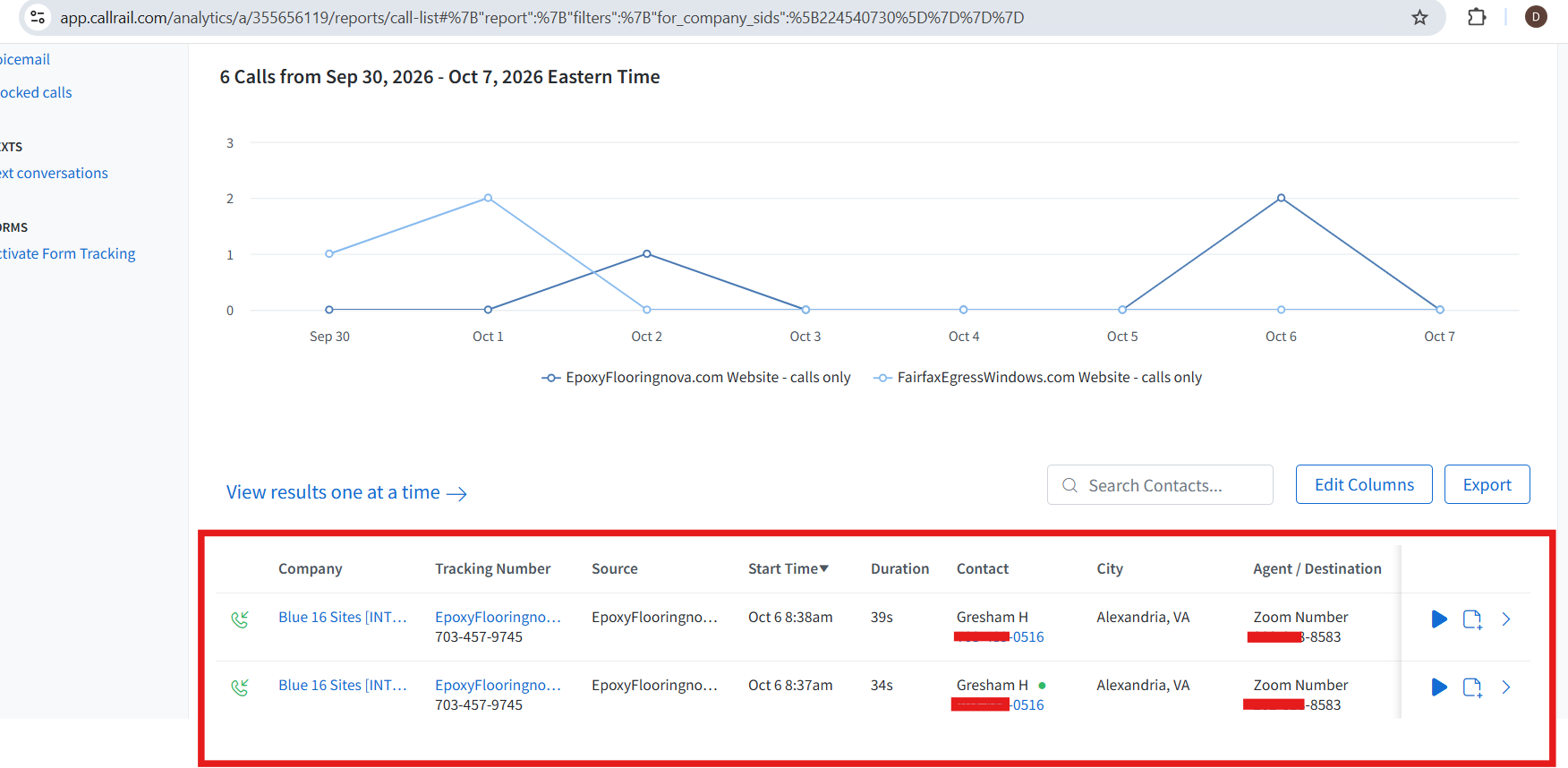Go to Text conversations in sidebar
1568x768 pixels.
tap(54, 173)
